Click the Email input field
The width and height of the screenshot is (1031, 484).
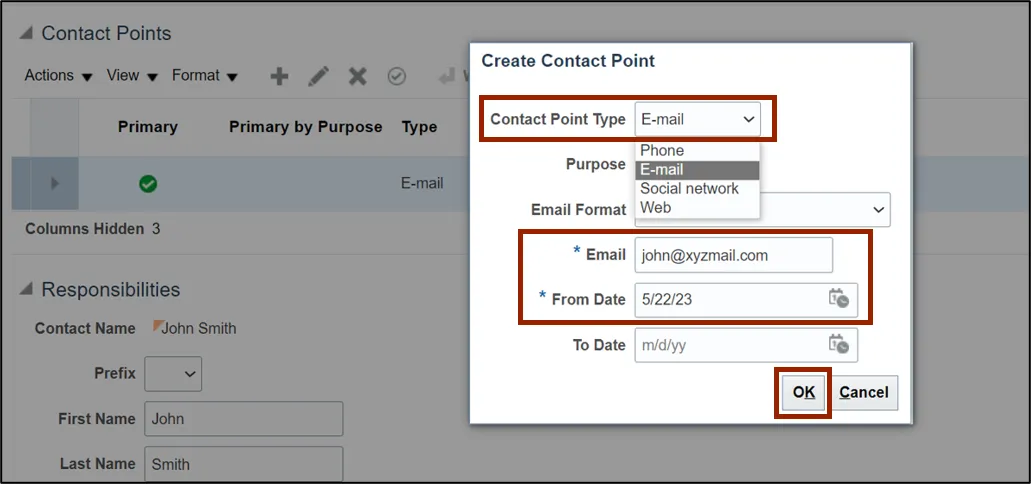(733, 255)
